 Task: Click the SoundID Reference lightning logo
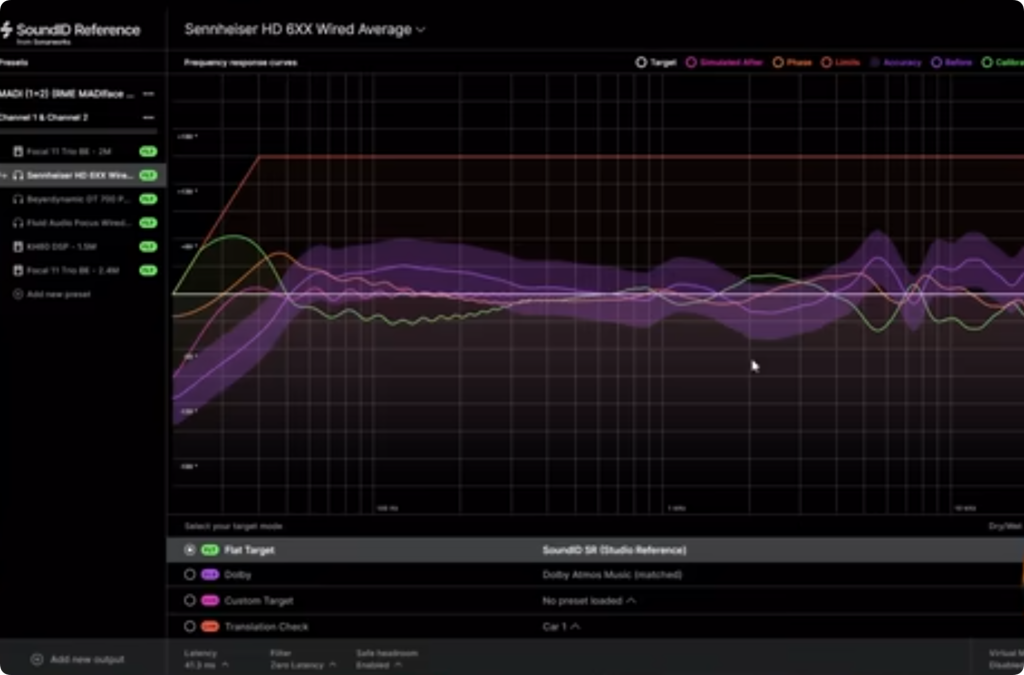[7, 30]
